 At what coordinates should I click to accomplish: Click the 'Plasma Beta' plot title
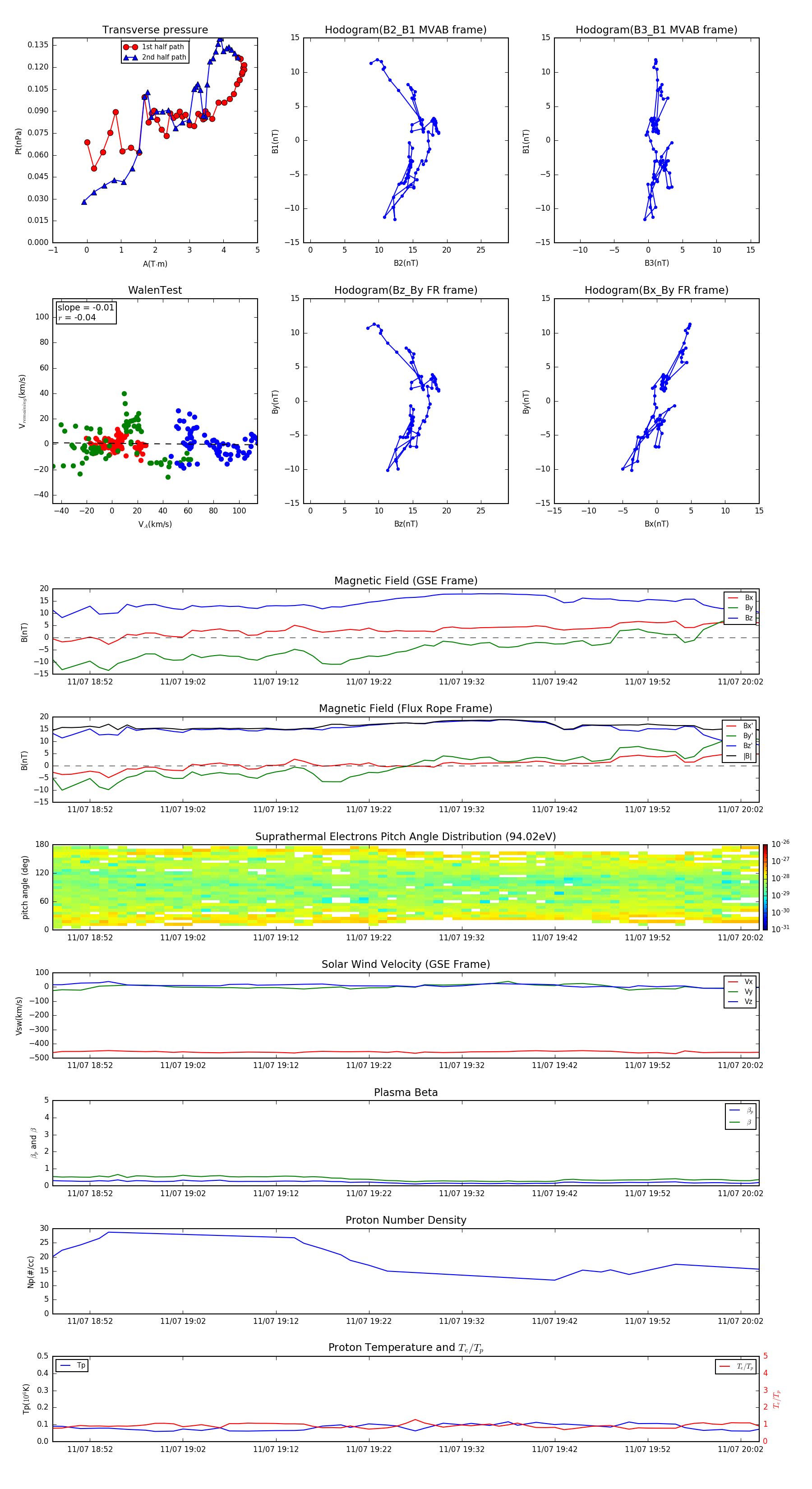(x=406, y=1092)
